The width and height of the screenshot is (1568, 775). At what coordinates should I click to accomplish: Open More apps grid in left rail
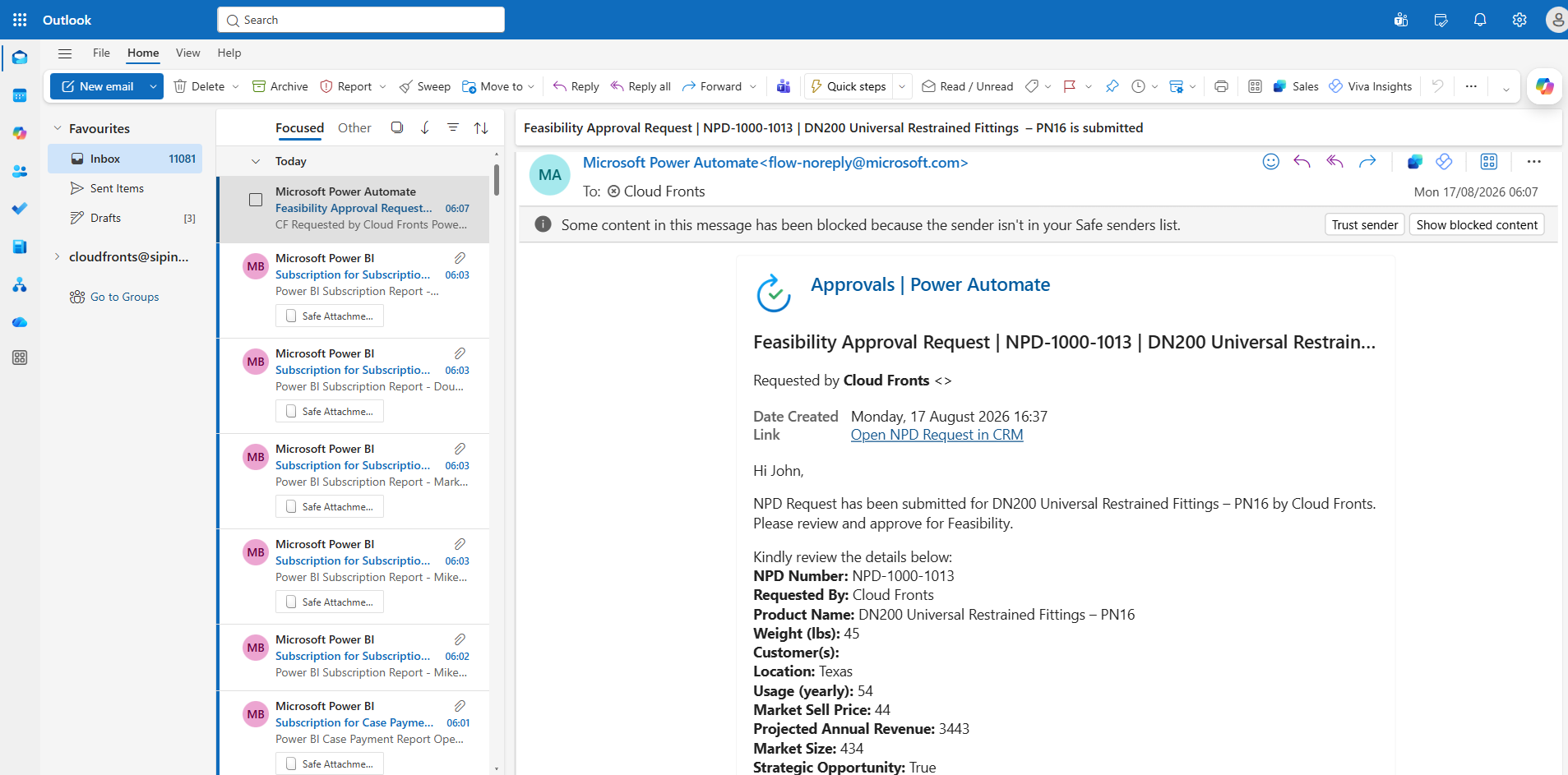[x=20, y=358]
